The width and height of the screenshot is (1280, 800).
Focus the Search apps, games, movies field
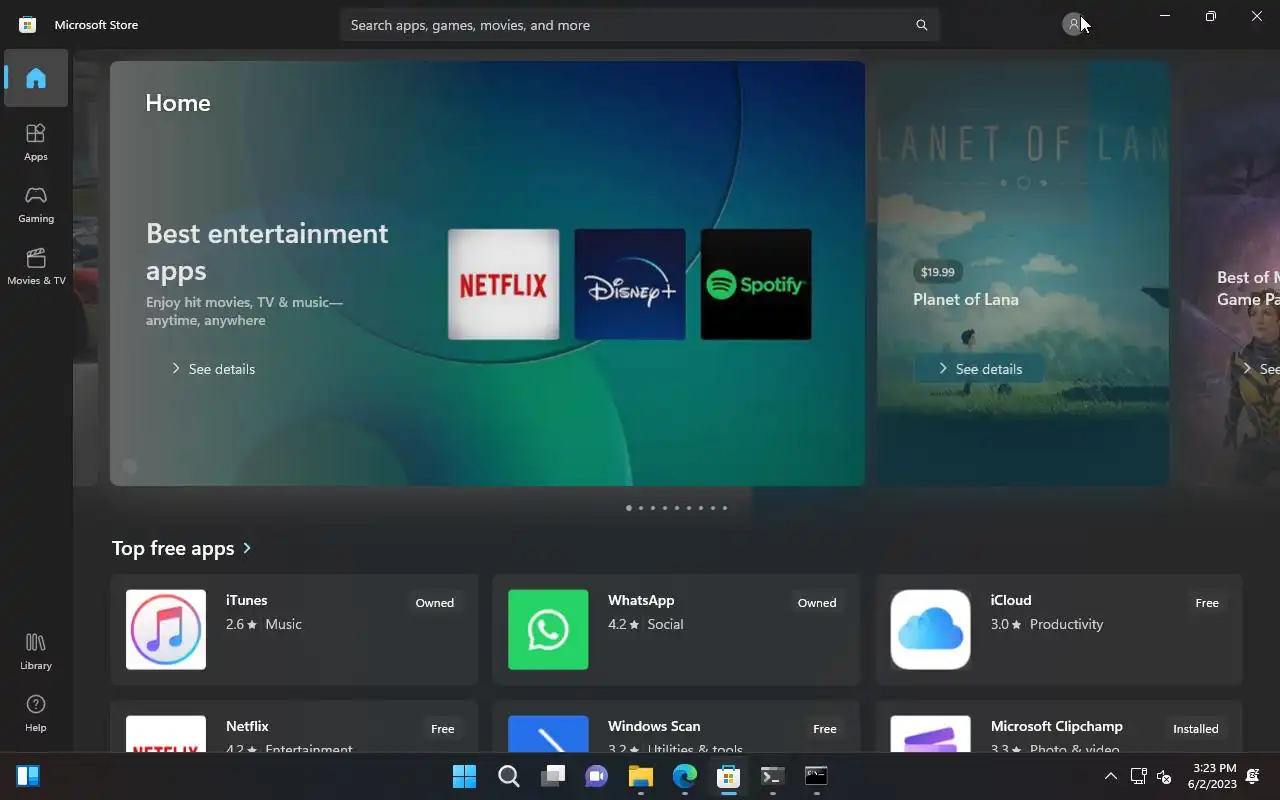(640, 25)
